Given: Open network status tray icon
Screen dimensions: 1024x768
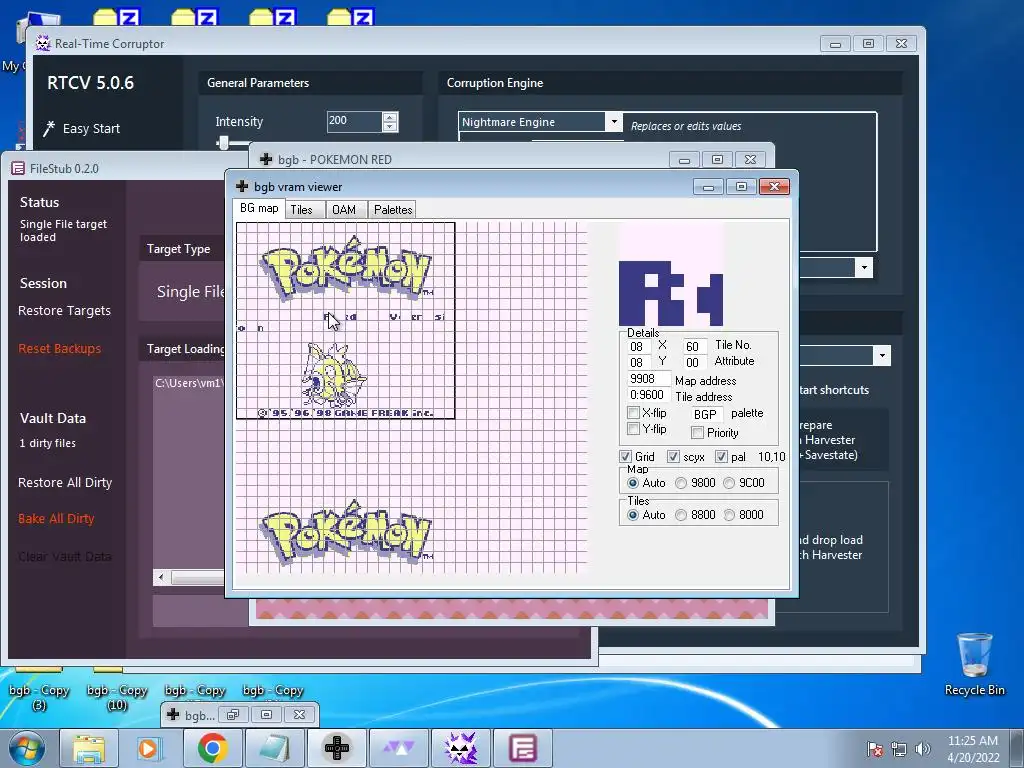Looking at the screenshot, I should [x=899, y=749].
